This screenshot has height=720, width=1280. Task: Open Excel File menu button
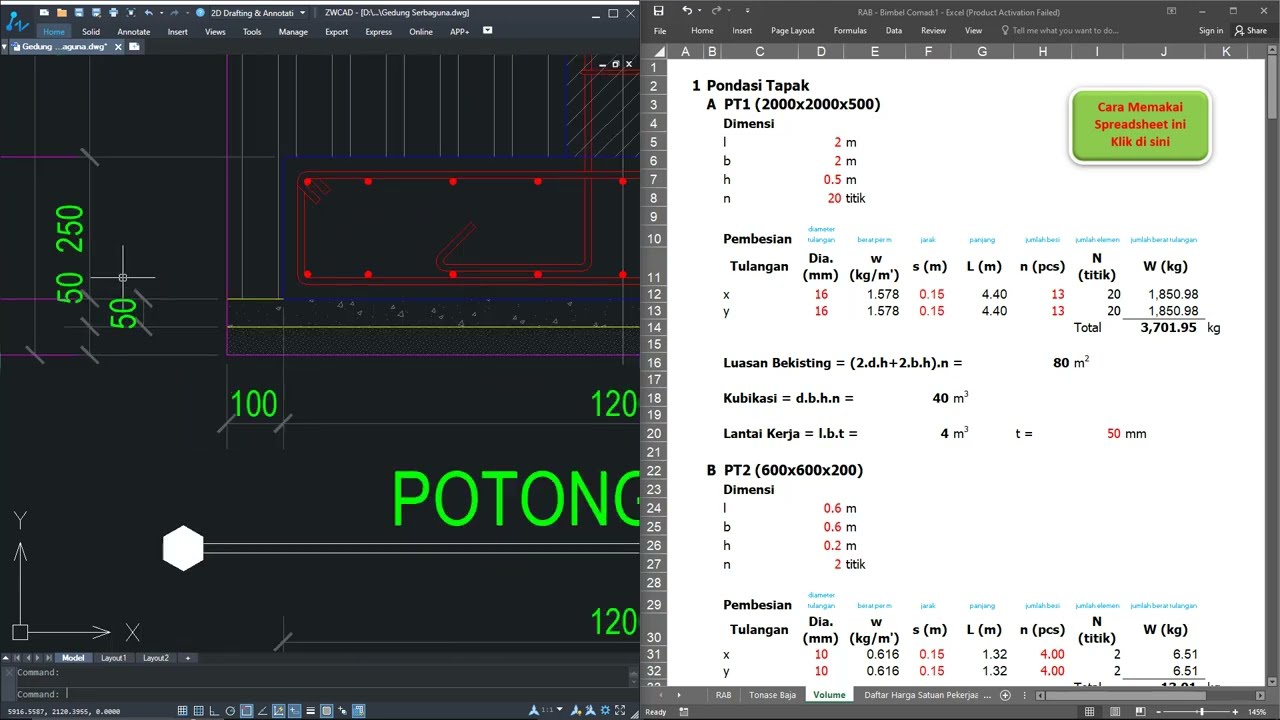click(660, 31)
